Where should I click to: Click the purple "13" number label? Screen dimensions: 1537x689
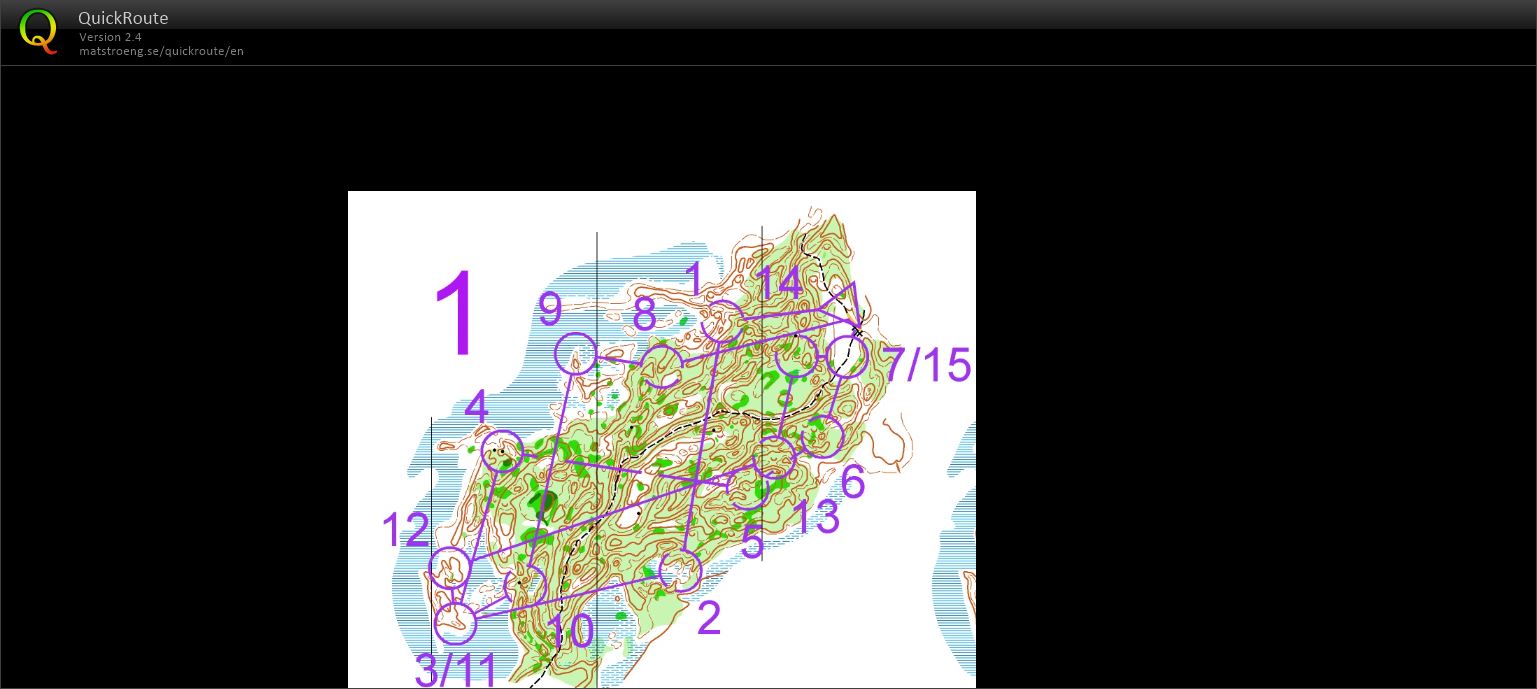click(815, 518)
